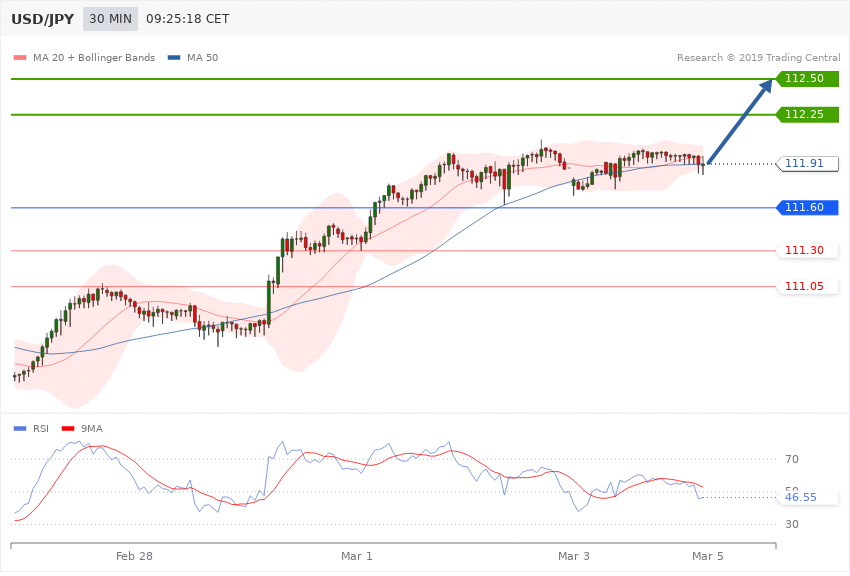
Task: Click the 09:25:18 CET timestamp
Action: coord(188,19)
